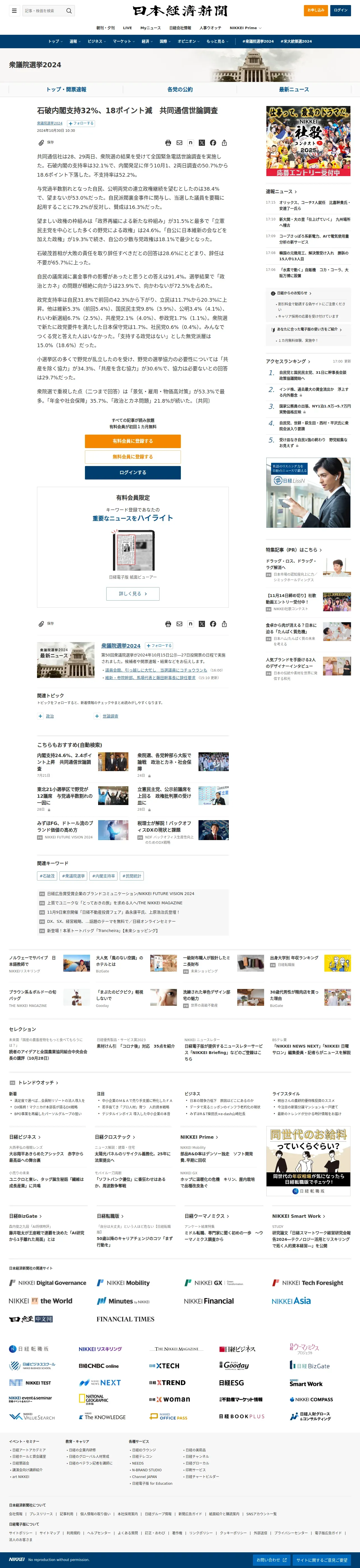The image size is (360, 1568).
Task: Open Myニュース menu item
Action: click(151, 28)
